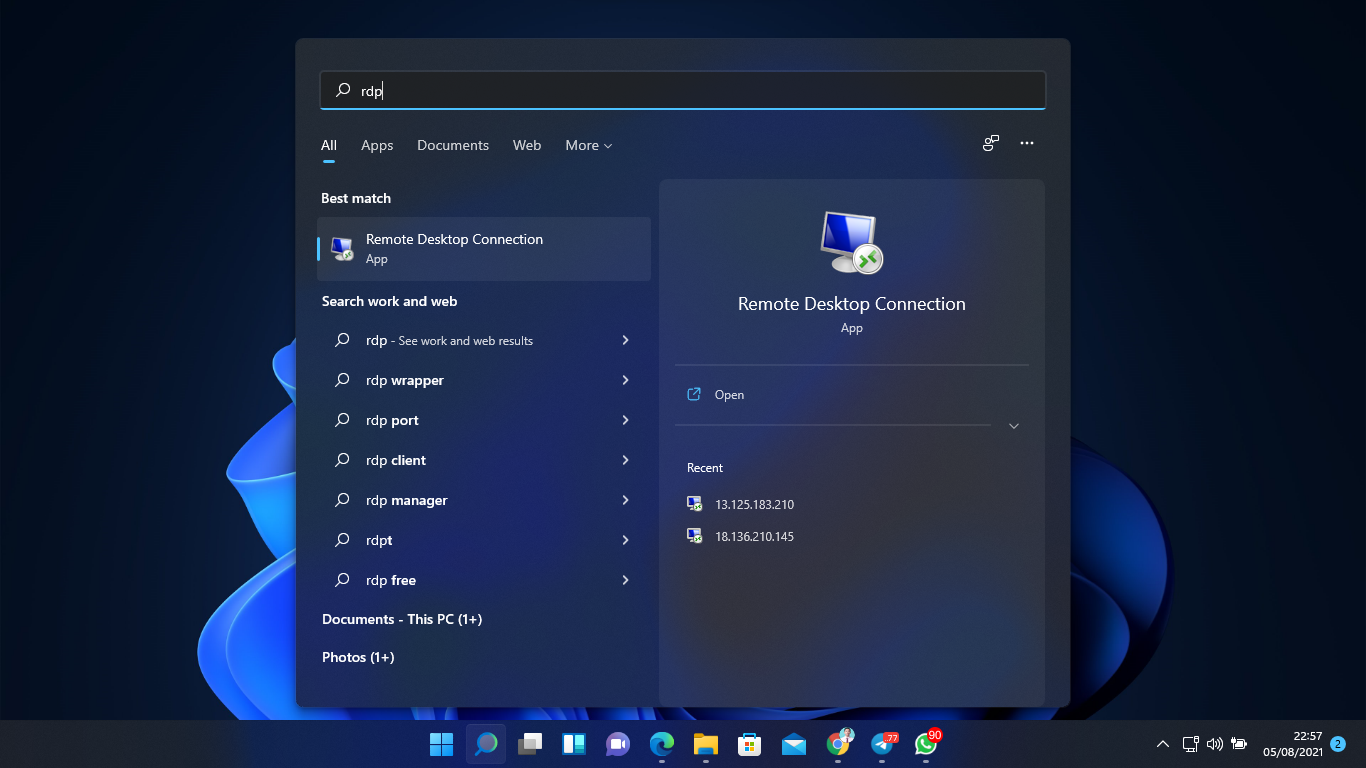Open Google Chrome from the taskbar
Screen dimensions: 1366x768
(x=839, y=743)
